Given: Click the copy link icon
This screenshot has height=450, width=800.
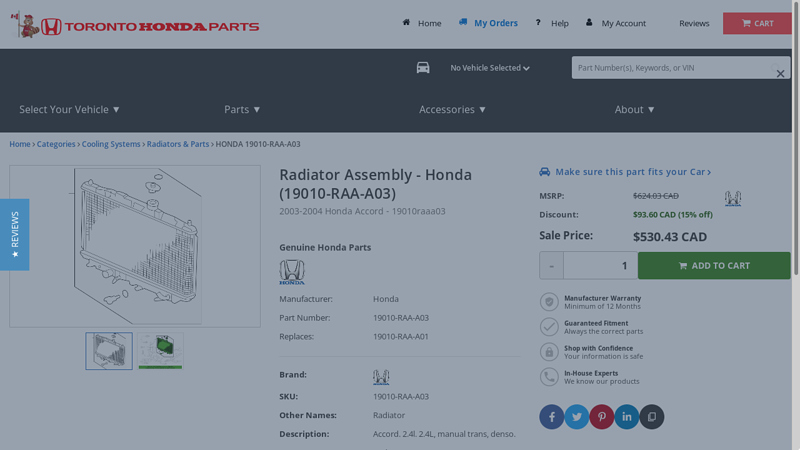Looking at the screenshot, I should point(651,417).
